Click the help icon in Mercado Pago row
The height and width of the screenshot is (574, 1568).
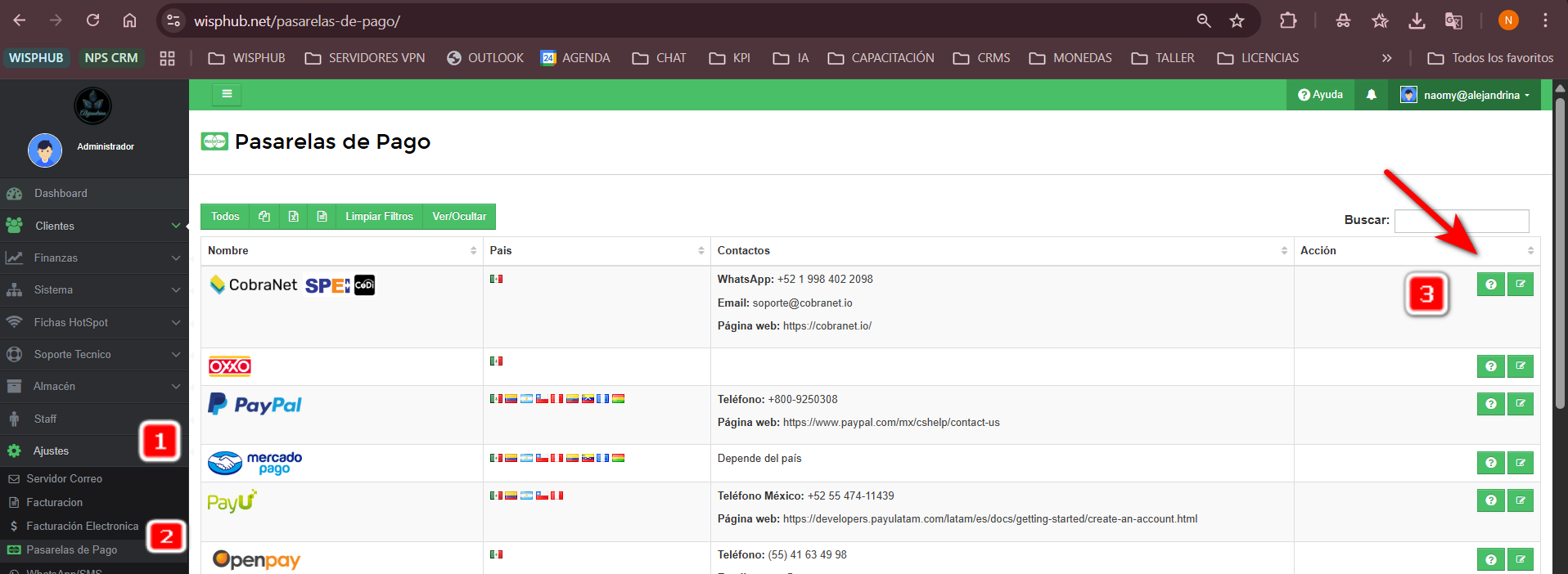pyautogui.click(x=1490, y=463)
